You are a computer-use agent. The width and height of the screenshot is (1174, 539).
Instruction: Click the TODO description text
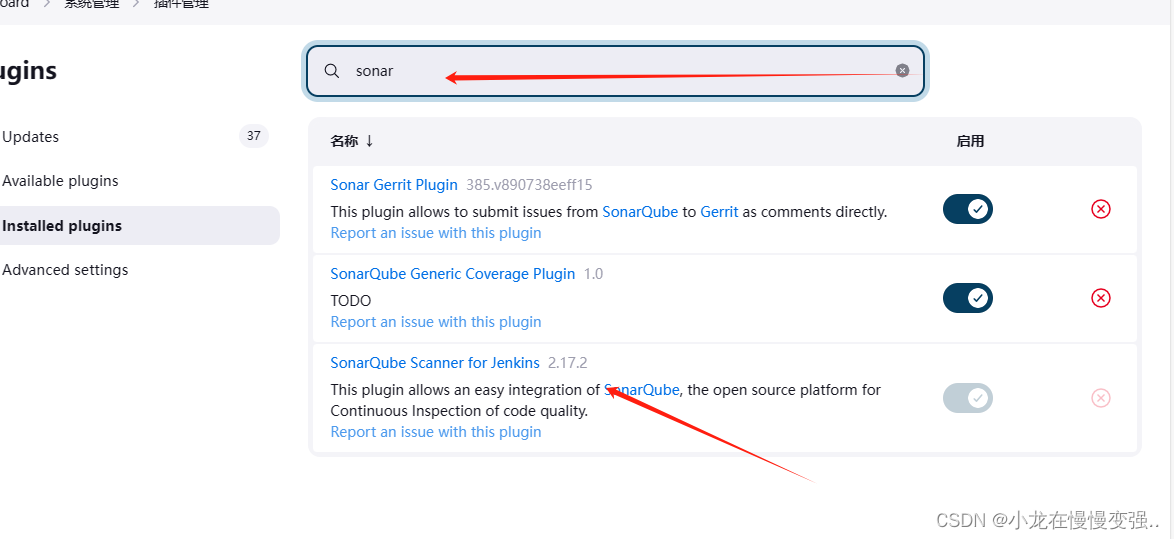click(350, 301)
